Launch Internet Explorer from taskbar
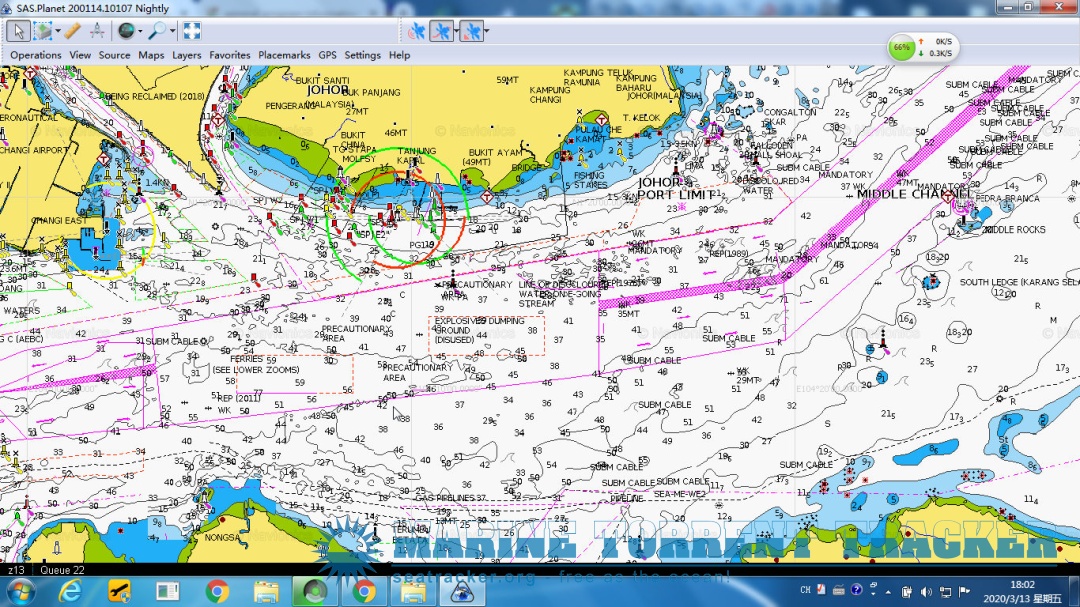The width and height of the screenshot is (1080, 607). pos(70,591)
